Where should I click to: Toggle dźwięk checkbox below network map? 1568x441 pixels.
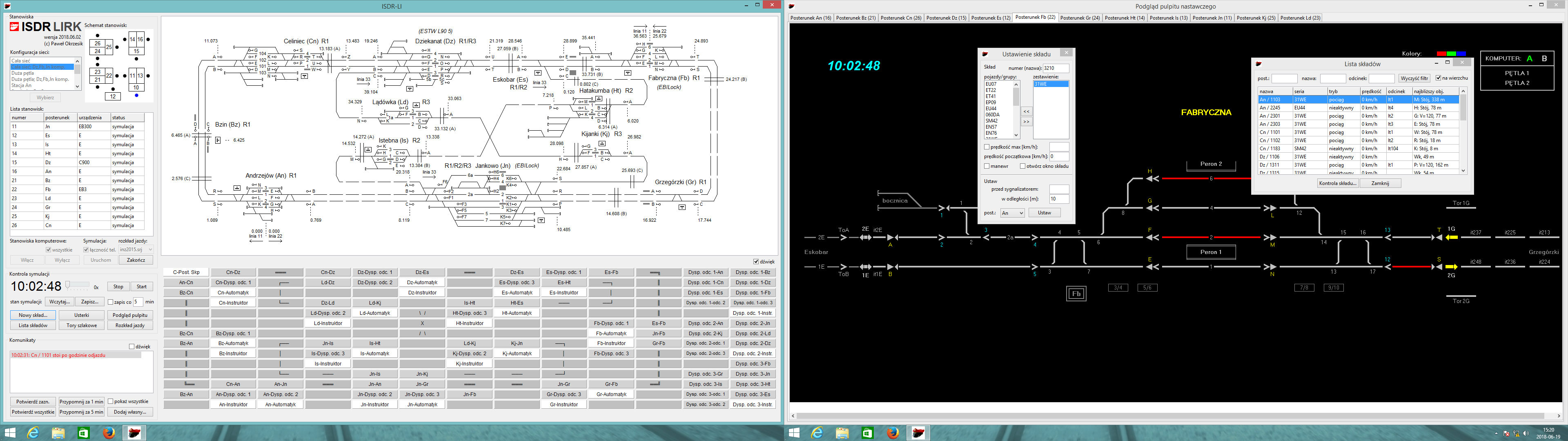[x=756, y=262]
